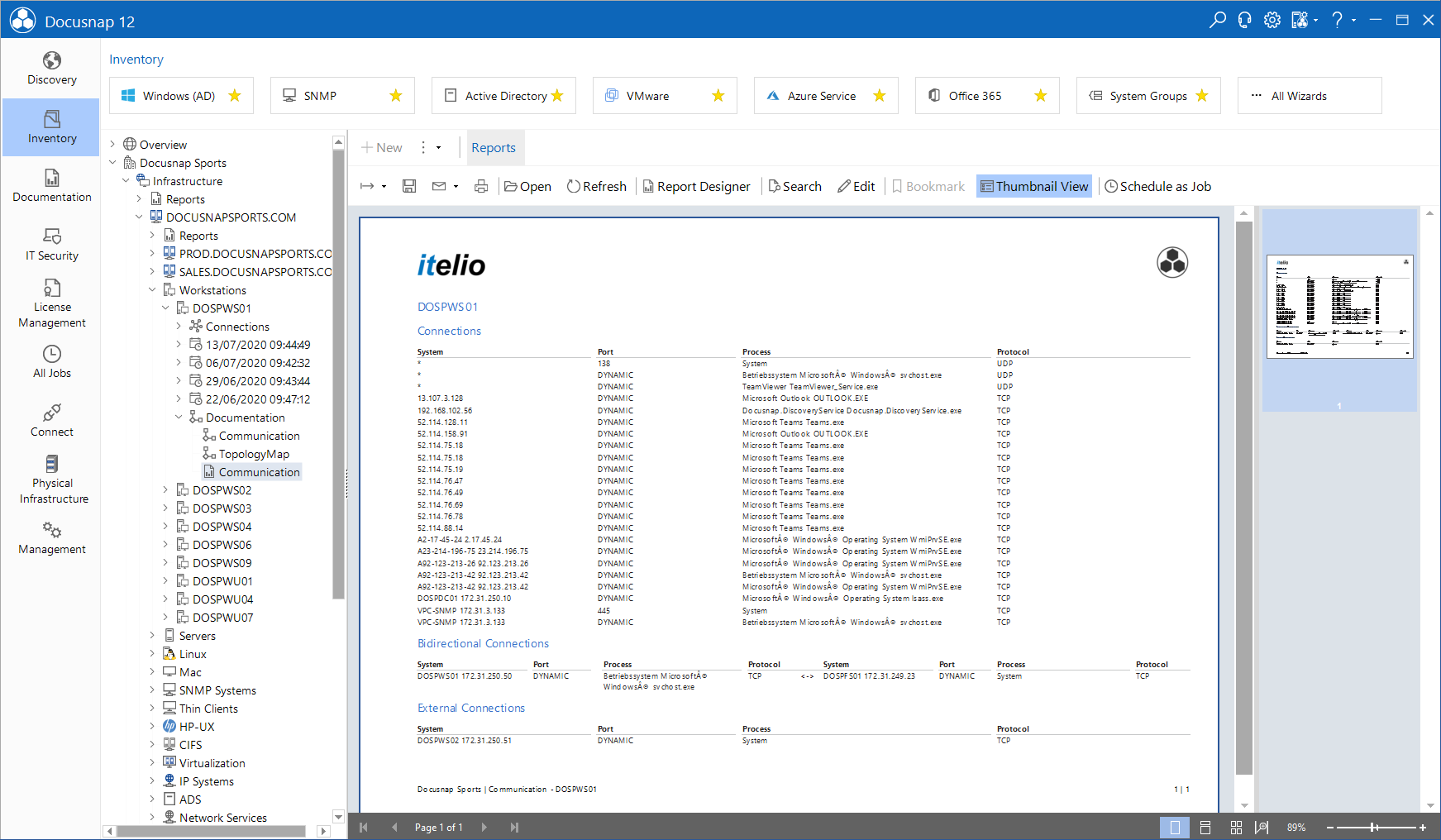
Task: Collapse the Workstations tree node
Action: tap(152, 290)
